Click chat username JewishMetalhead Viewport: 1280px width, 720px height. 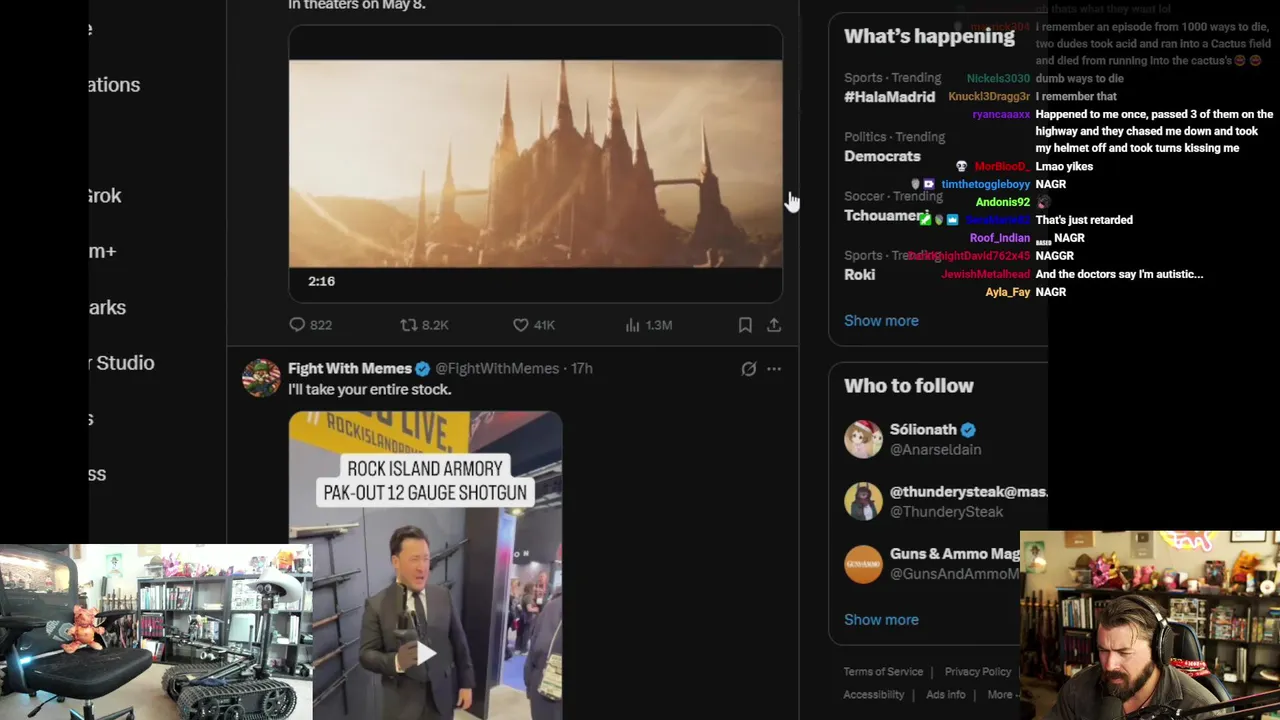[x=986, y=274]
